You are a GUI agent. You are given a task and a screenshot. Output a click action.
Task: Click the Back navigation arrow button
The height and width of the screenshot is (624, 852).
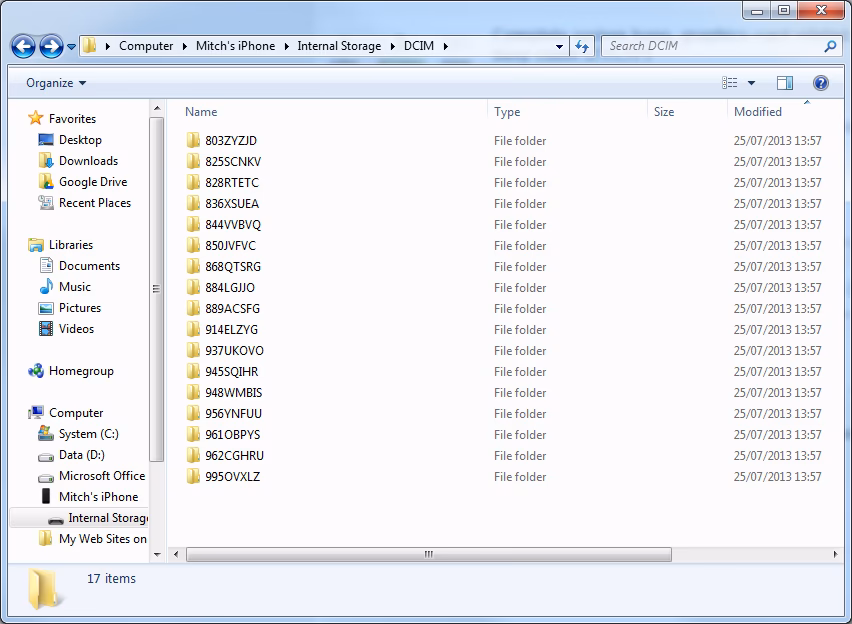(x=24, y=46)
